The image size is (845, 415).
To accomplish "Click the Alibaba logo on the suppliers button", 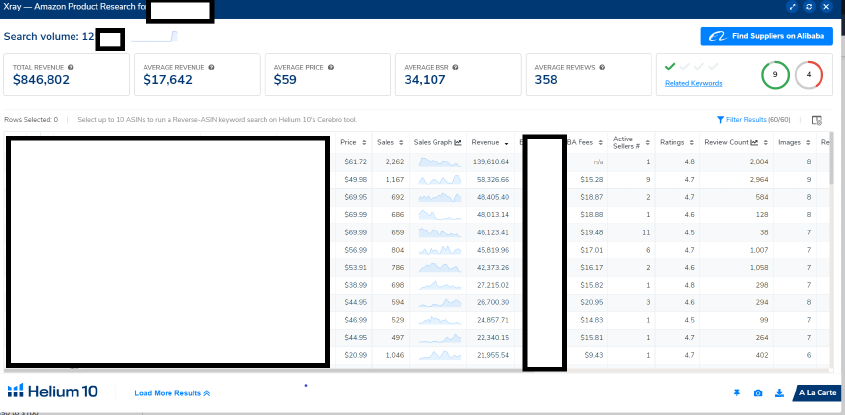I will 718,36.
